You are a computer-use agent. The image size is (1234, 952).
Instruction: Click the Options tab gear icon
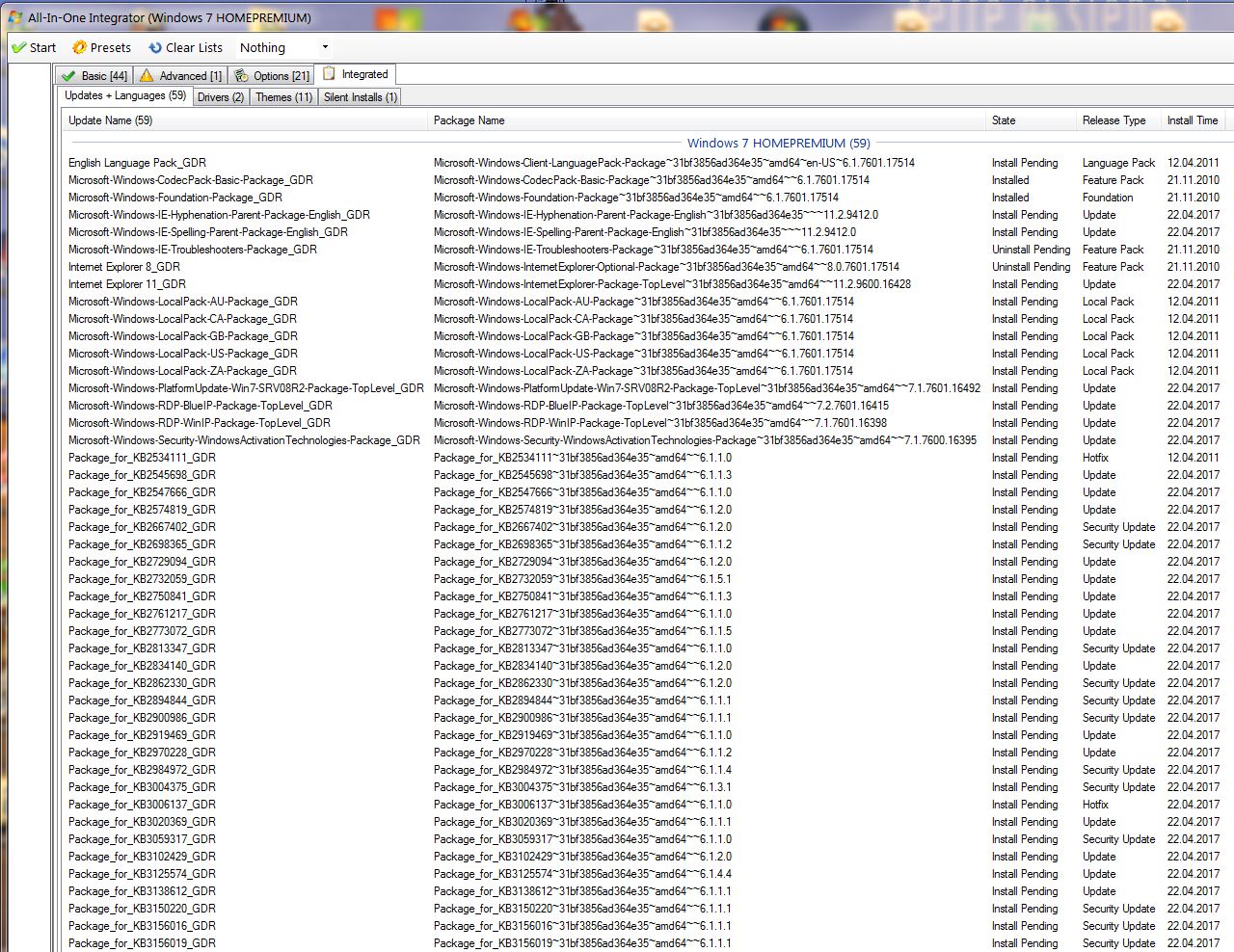(x=242, y=75)
